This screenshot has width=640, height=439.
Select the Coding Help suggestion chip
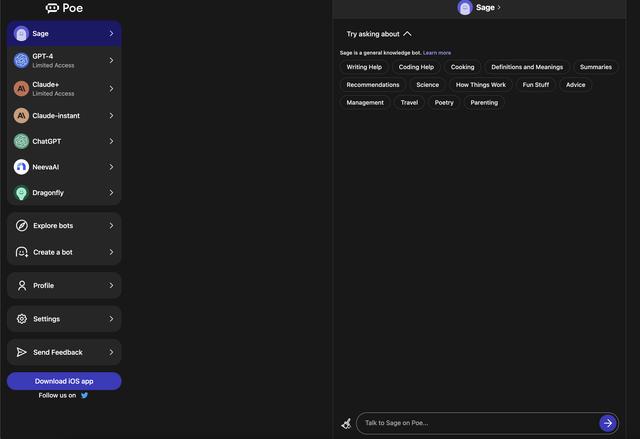(x=416, y=67)
